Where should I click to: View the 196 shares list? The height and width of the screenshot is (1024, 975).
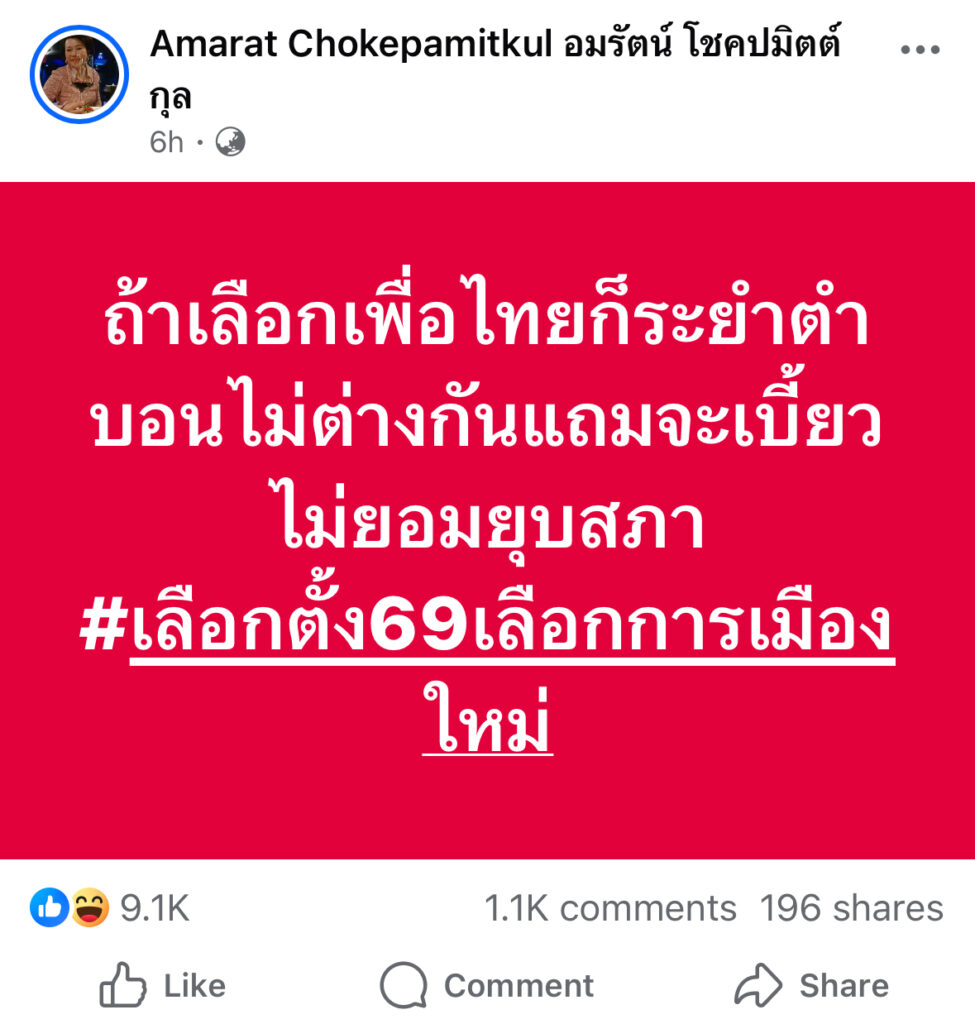click(852, 908)
